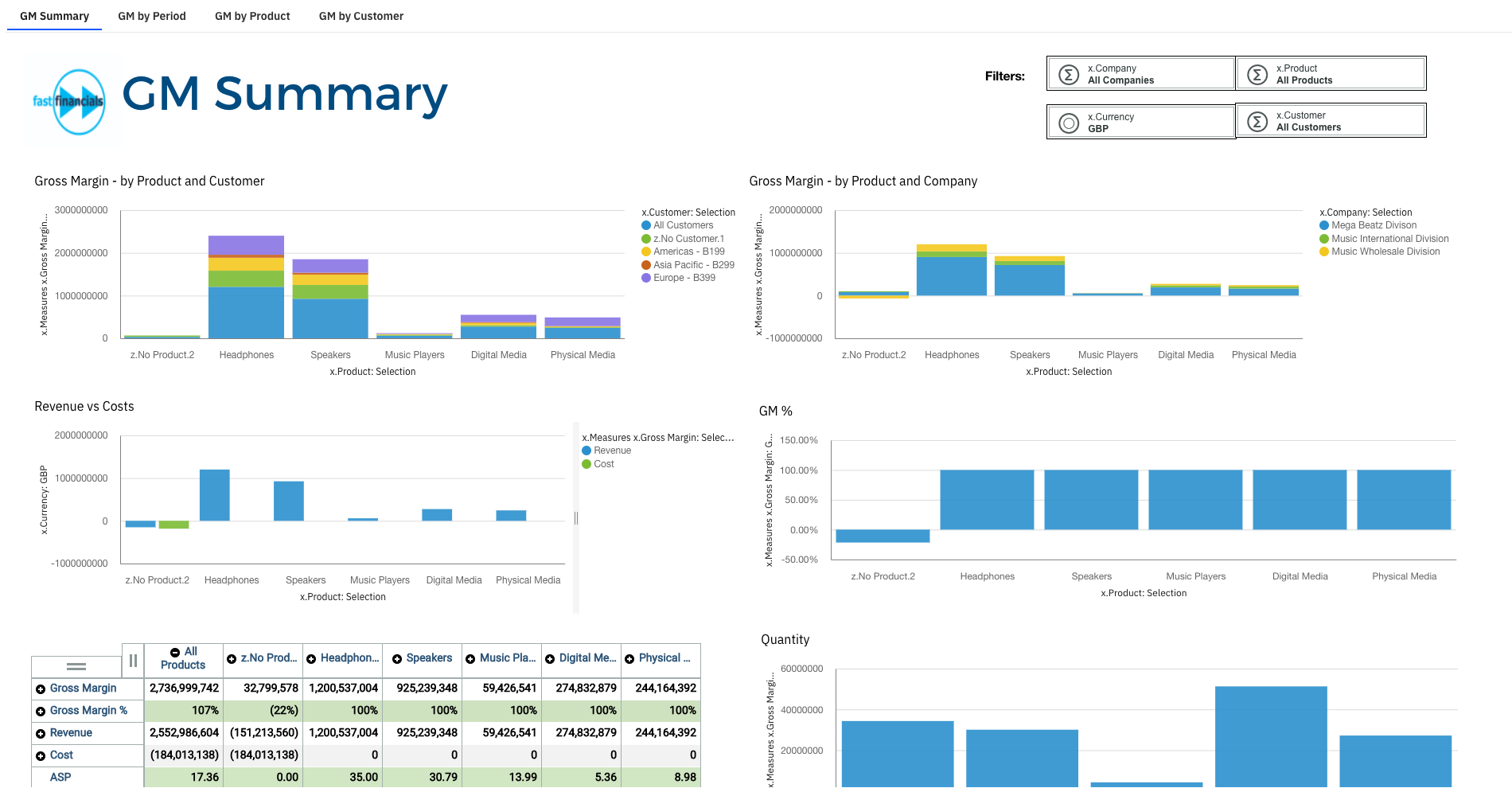Expand the Cost row in table

coord(41,755)
